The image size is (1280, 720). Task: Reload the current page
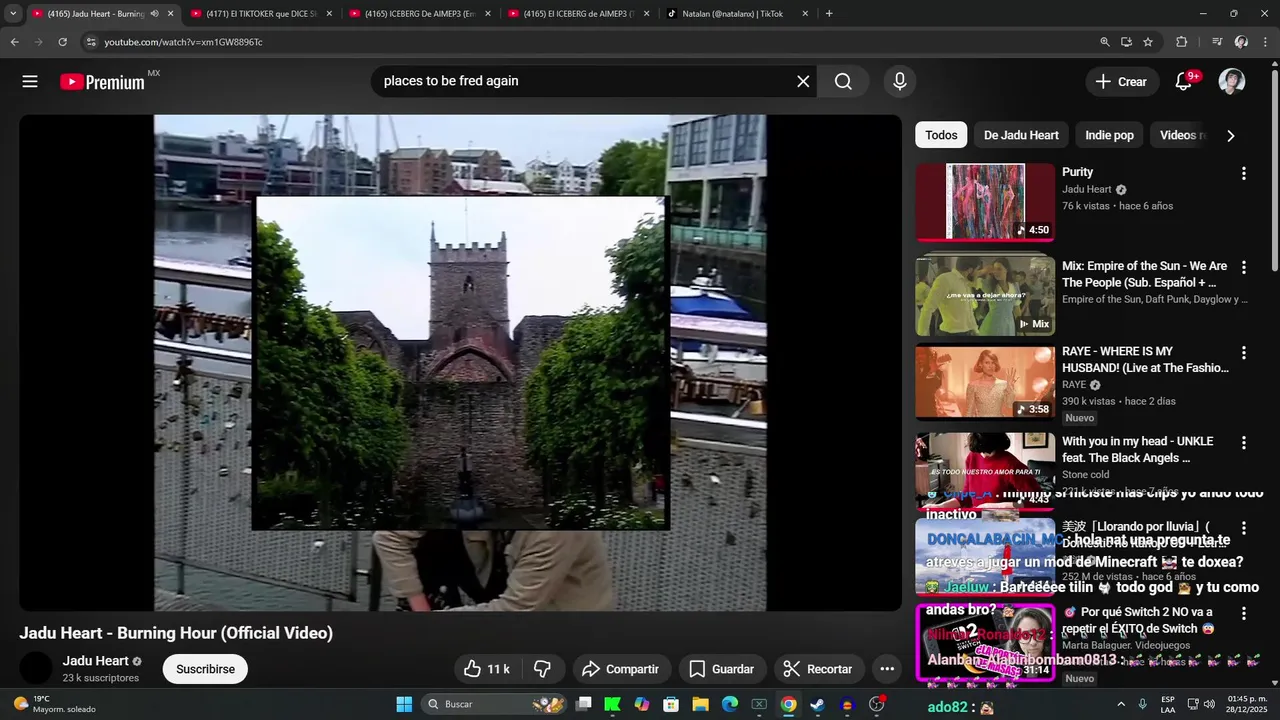[x=62, y=42]
